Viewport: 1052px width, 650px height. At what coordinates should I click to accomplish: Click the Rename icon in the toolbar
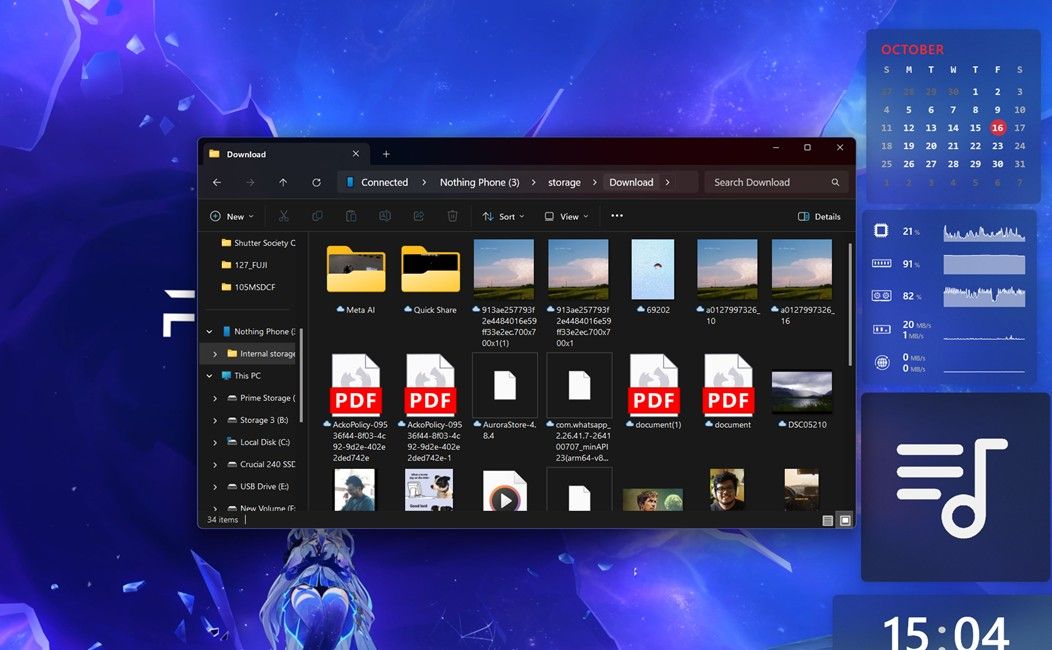pyautogui.click(x=385, y=216)
